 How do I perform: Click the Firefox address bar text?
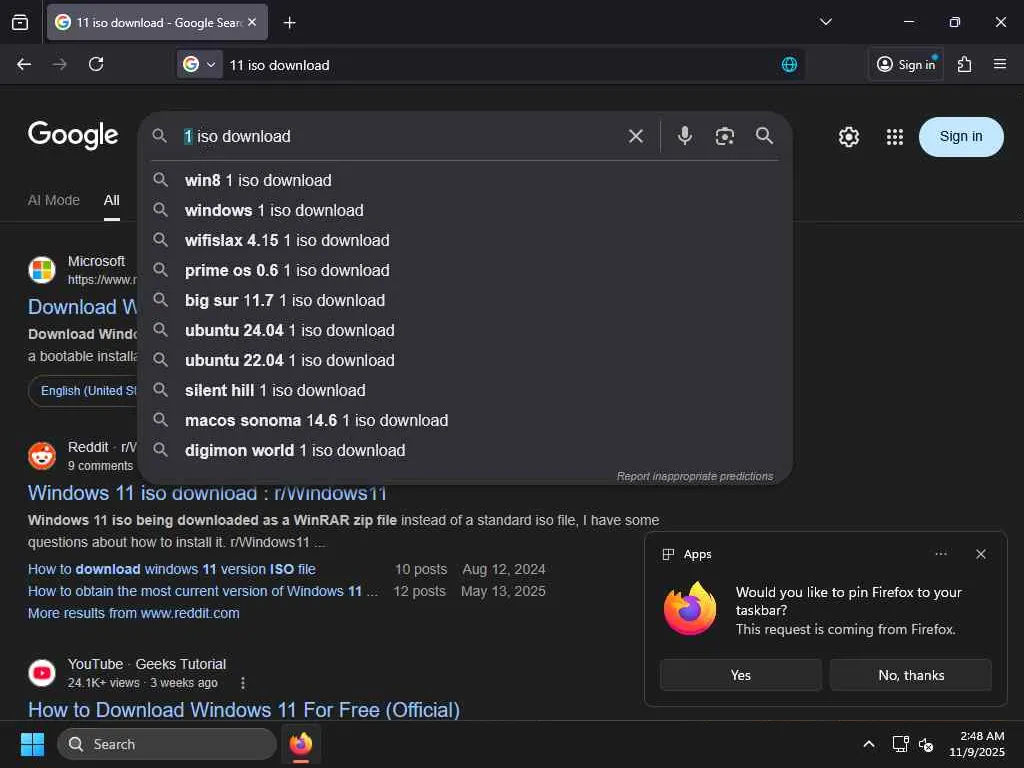(279, 65)
